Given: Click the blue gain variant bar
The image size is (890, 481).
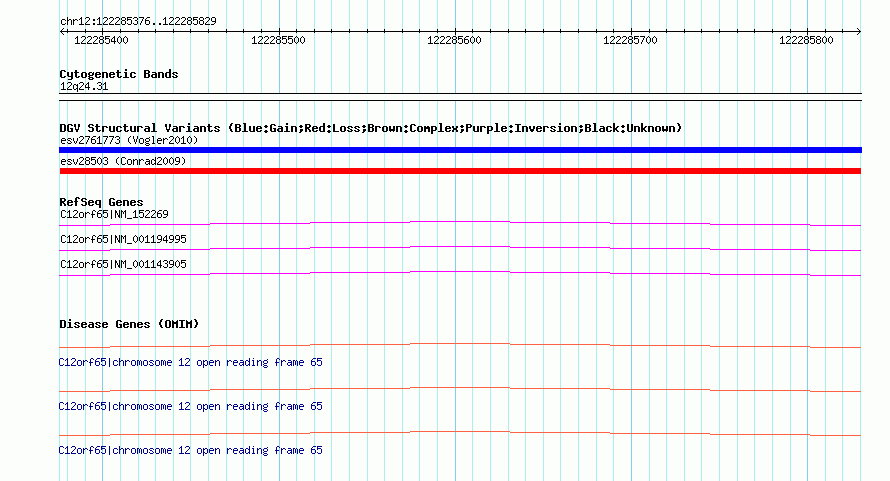Looking at the screenshot, I should tap(460, 150).
